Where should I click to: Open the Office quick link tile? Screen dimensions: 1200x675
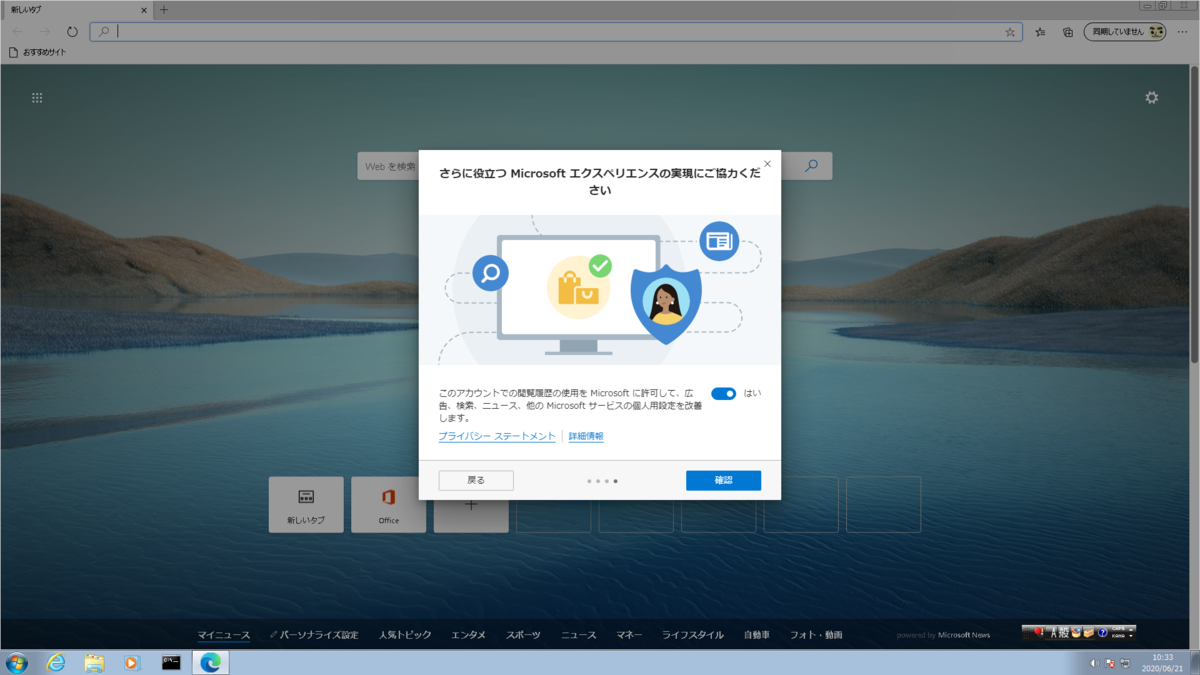[388, 505]
